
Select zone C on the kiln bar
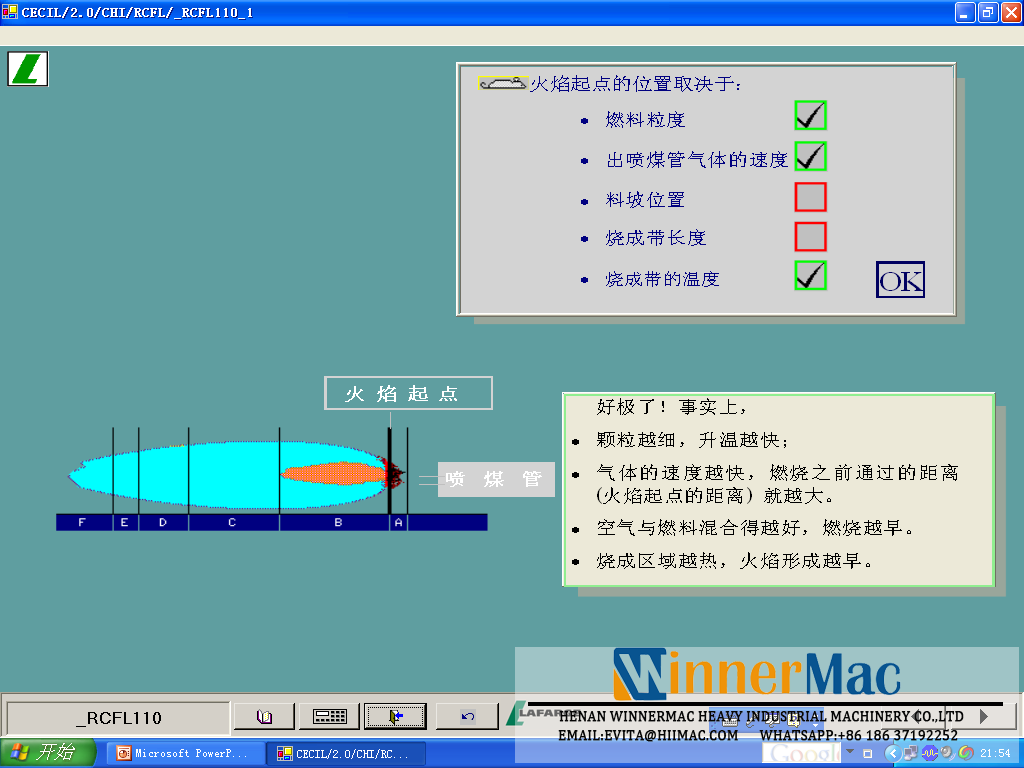tap(233, 522)
